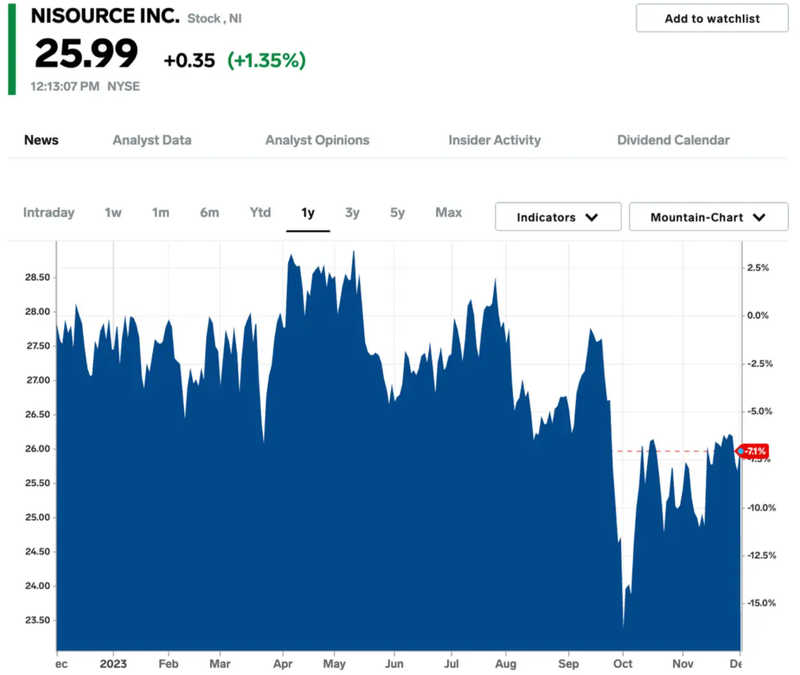Click the -10.0% right axis label
This screenshot has height=675, width=800.
tap(762, 507)
